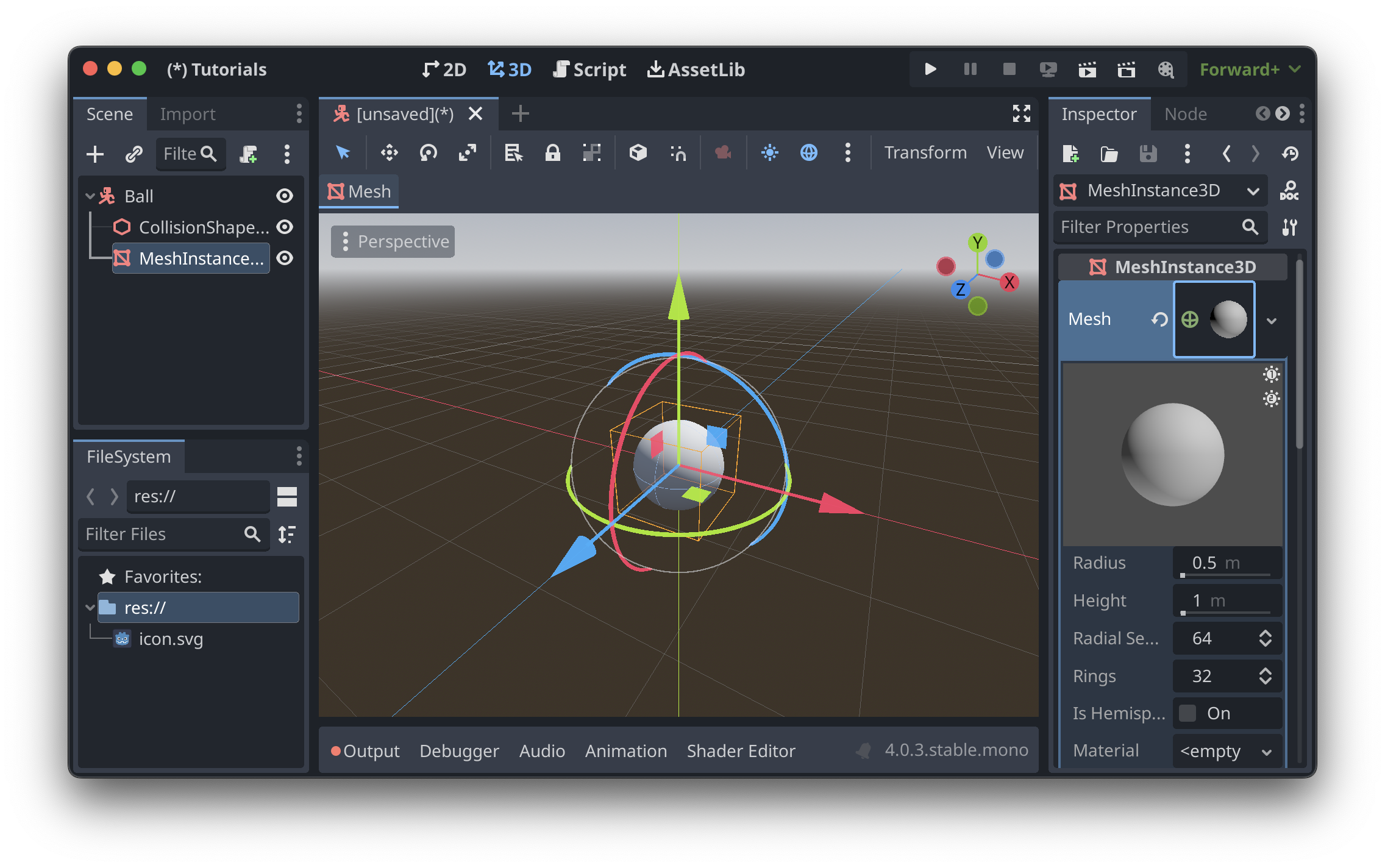Toggle preview sunlight in the toolbar

tap(769, 152)
